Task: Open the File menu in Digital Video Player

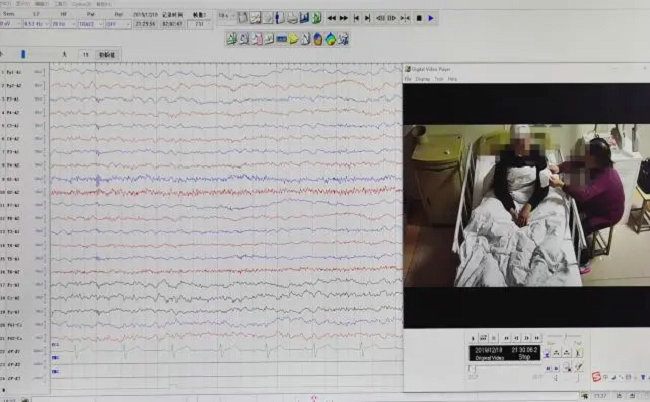Action: click(408, 78)
